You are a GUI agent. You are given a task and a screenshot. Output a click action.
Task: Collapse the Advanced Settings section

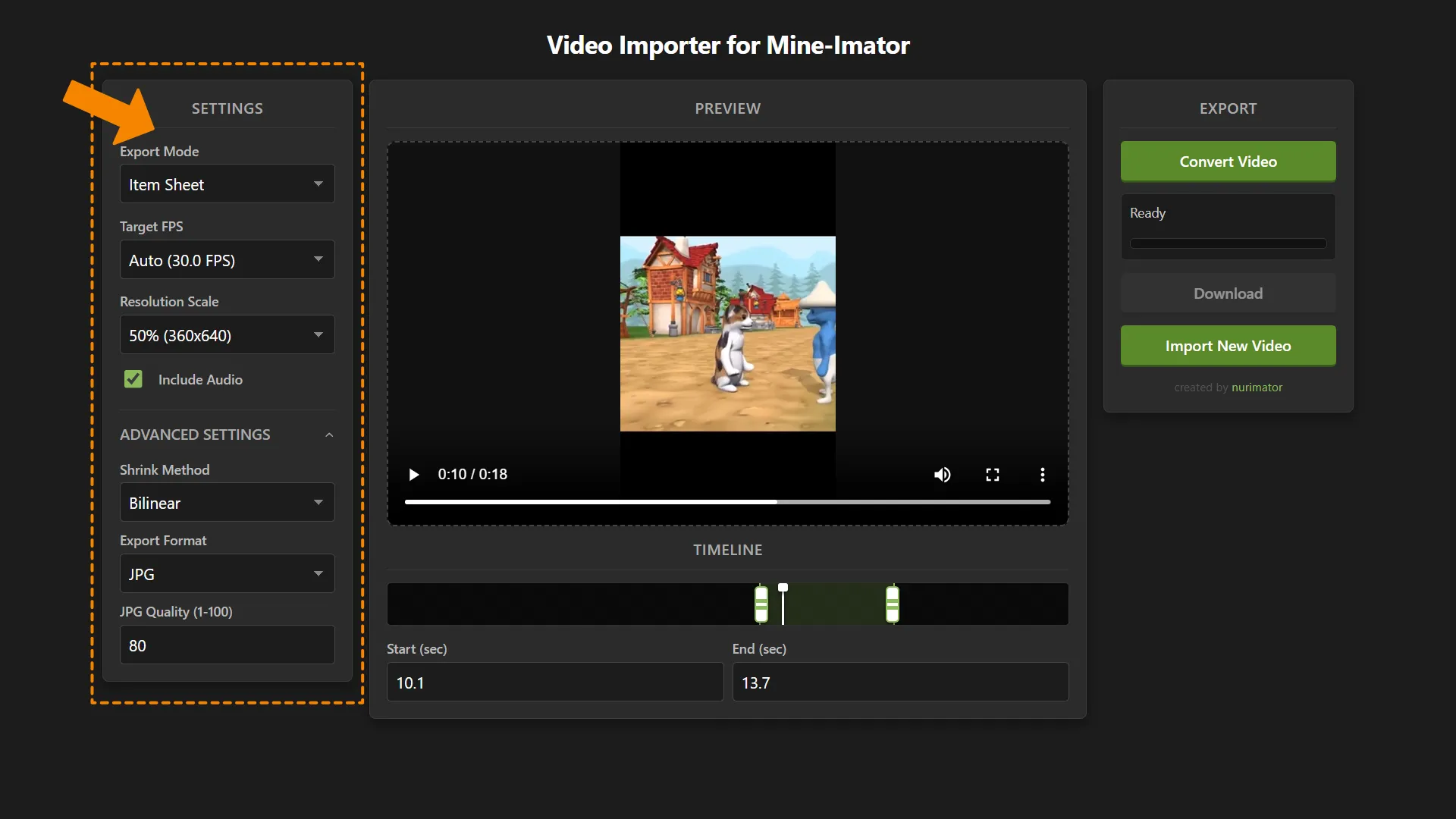point(227,435)
